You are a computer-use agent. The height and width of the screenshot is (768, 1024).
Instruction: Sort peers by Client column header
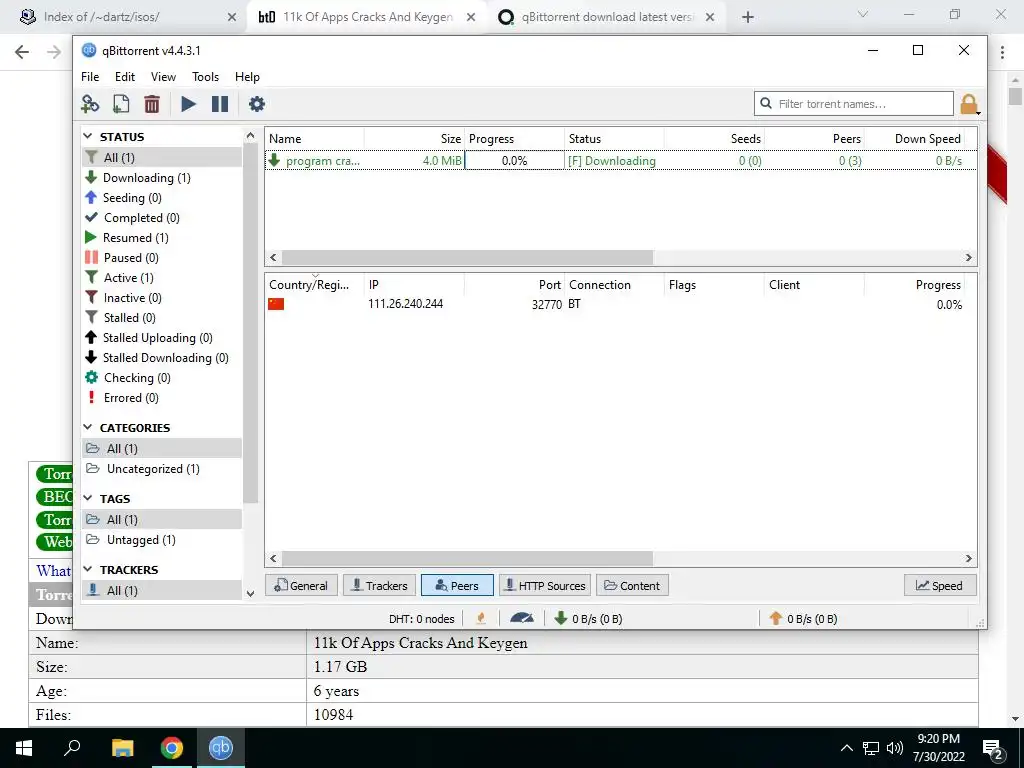point(814,285)
